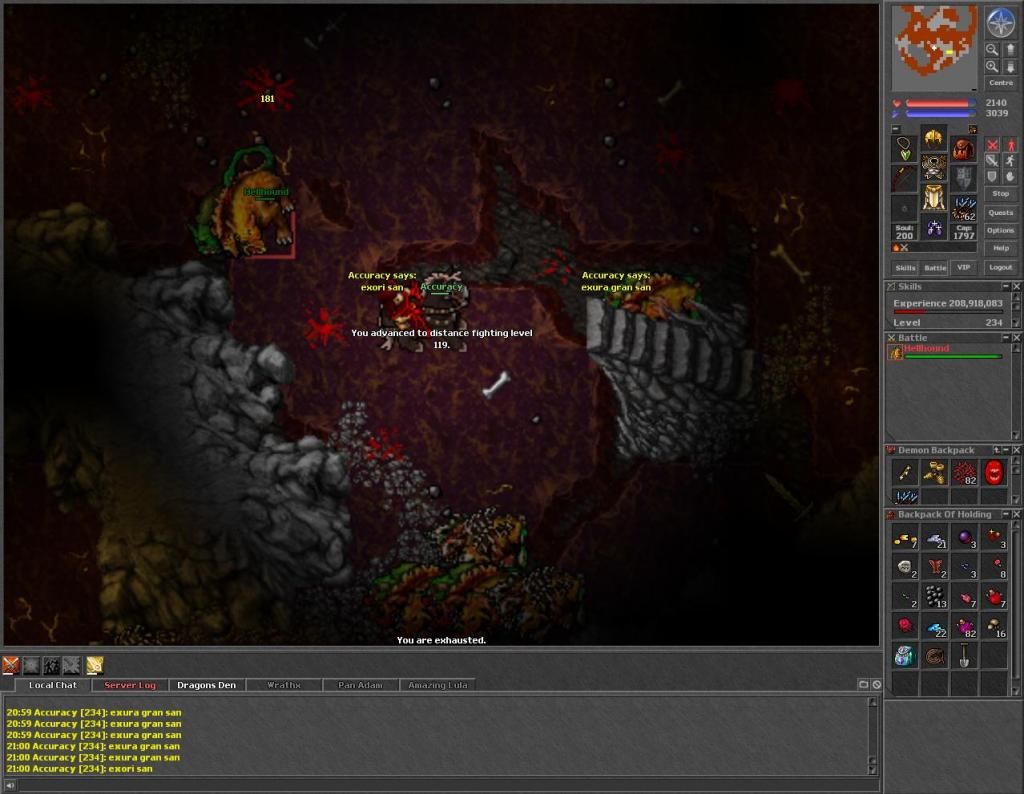The height and width of the screenshot is (794, 1024).
Task: Collapse the inventory panel minus button
Action: (x=896, y=129)
